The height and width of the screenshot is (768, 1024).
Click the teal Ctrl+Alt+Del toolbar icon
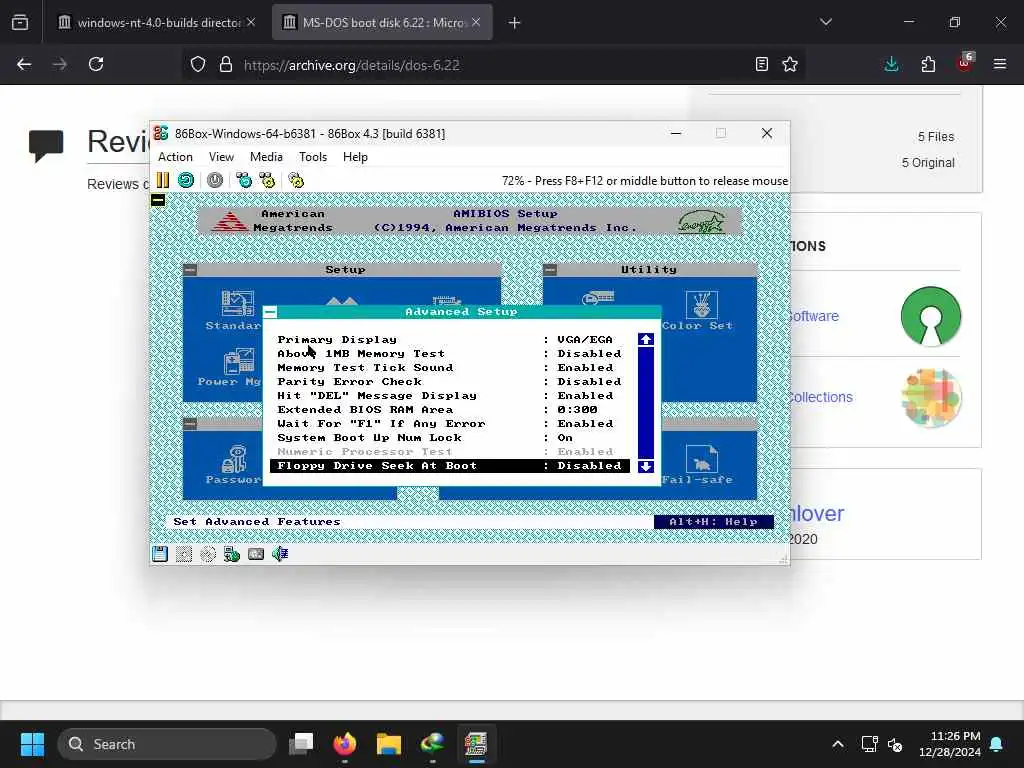coord(244,180)
